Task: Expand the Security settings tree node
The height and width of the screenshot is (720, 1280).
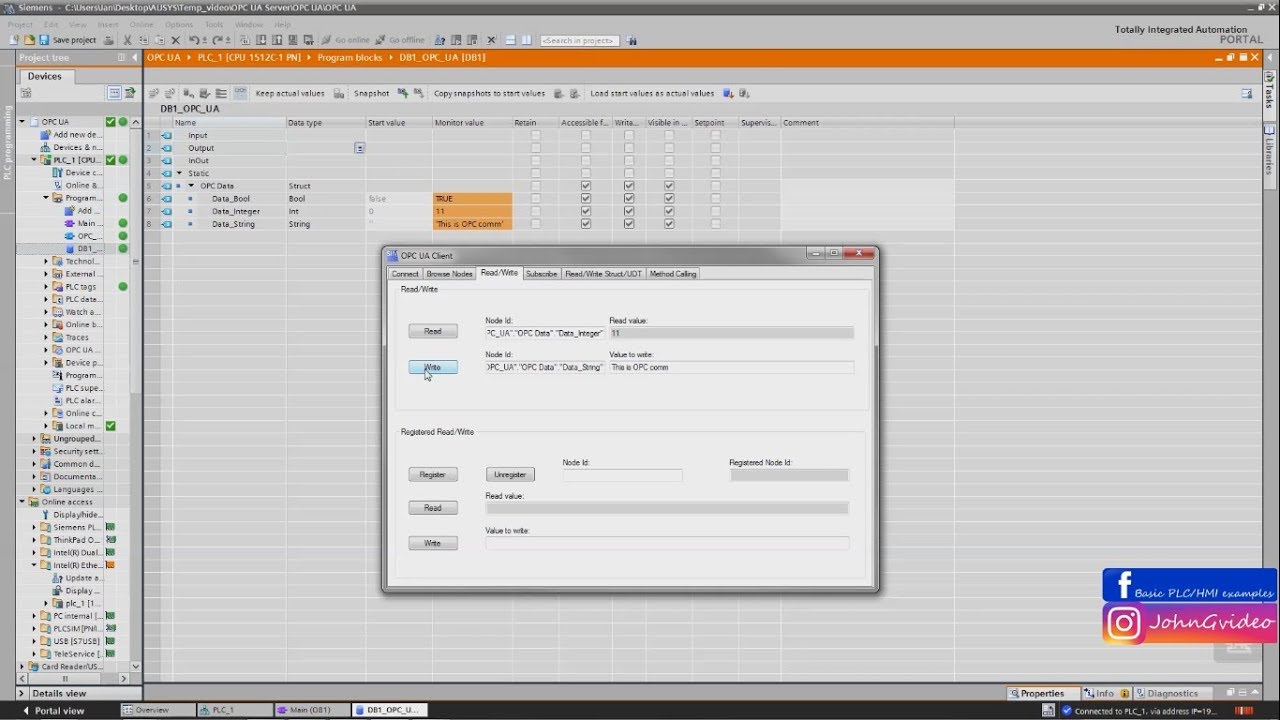Action: coord(34,451)
